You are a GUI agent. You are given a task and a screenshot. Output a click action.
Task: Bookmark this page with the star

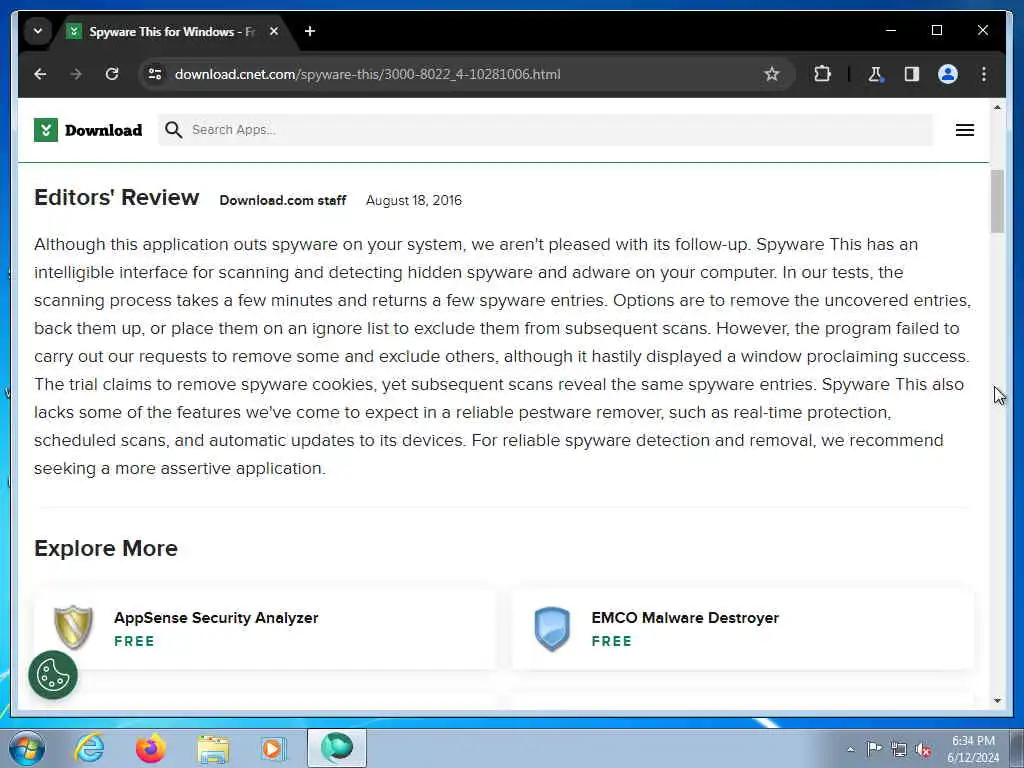point(772,74)
